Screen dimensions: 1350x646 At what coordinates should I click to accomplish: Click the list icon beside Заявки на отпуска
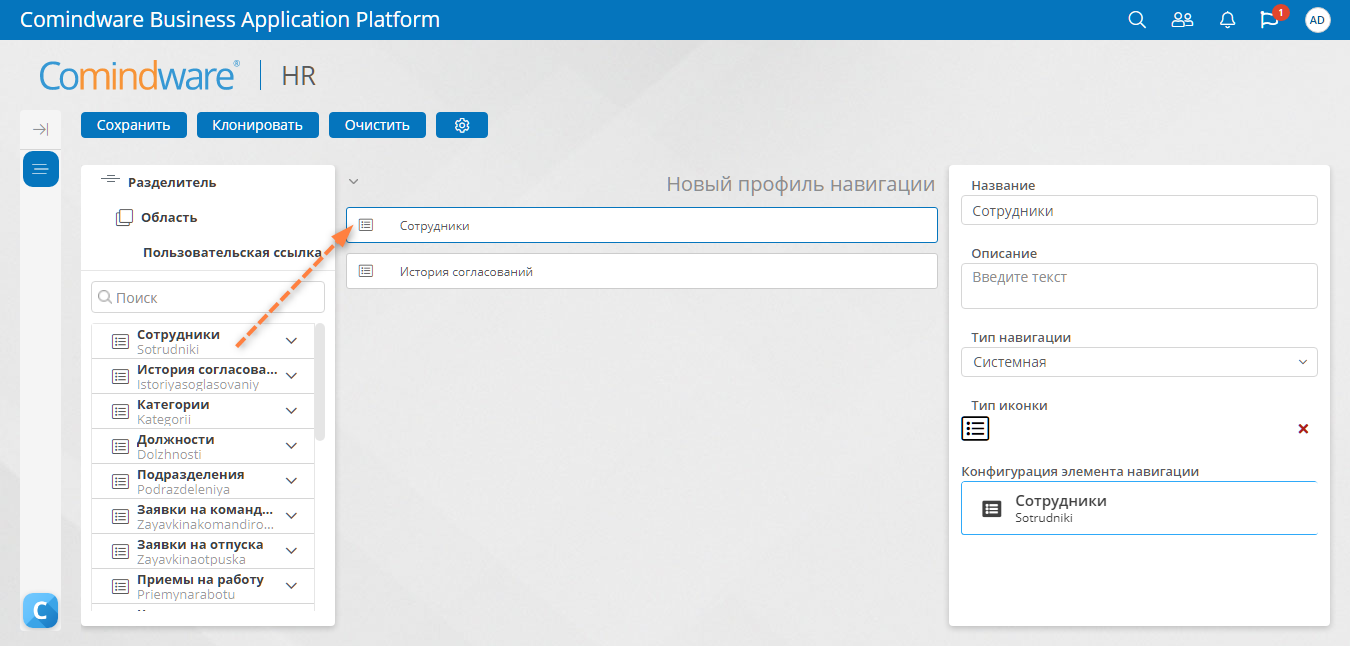pos(120,551)
